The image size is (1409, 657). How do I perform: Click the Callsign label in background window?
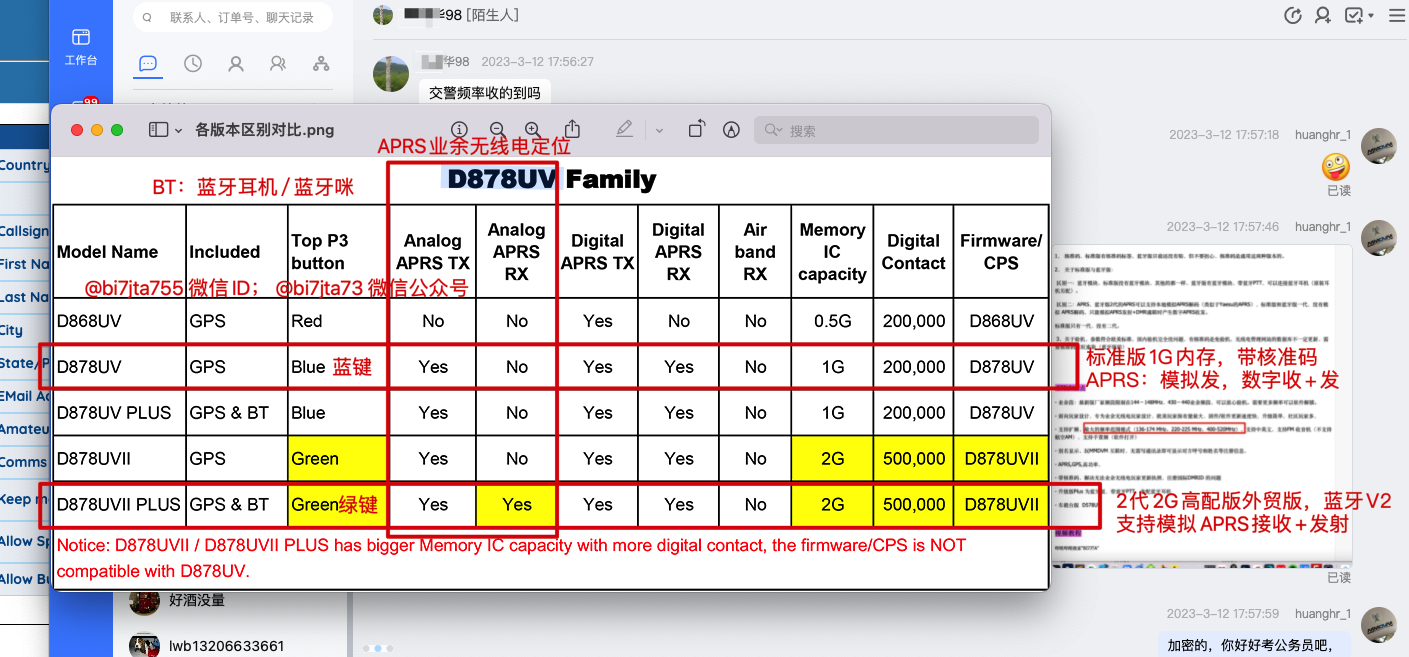tap(24, 231)
